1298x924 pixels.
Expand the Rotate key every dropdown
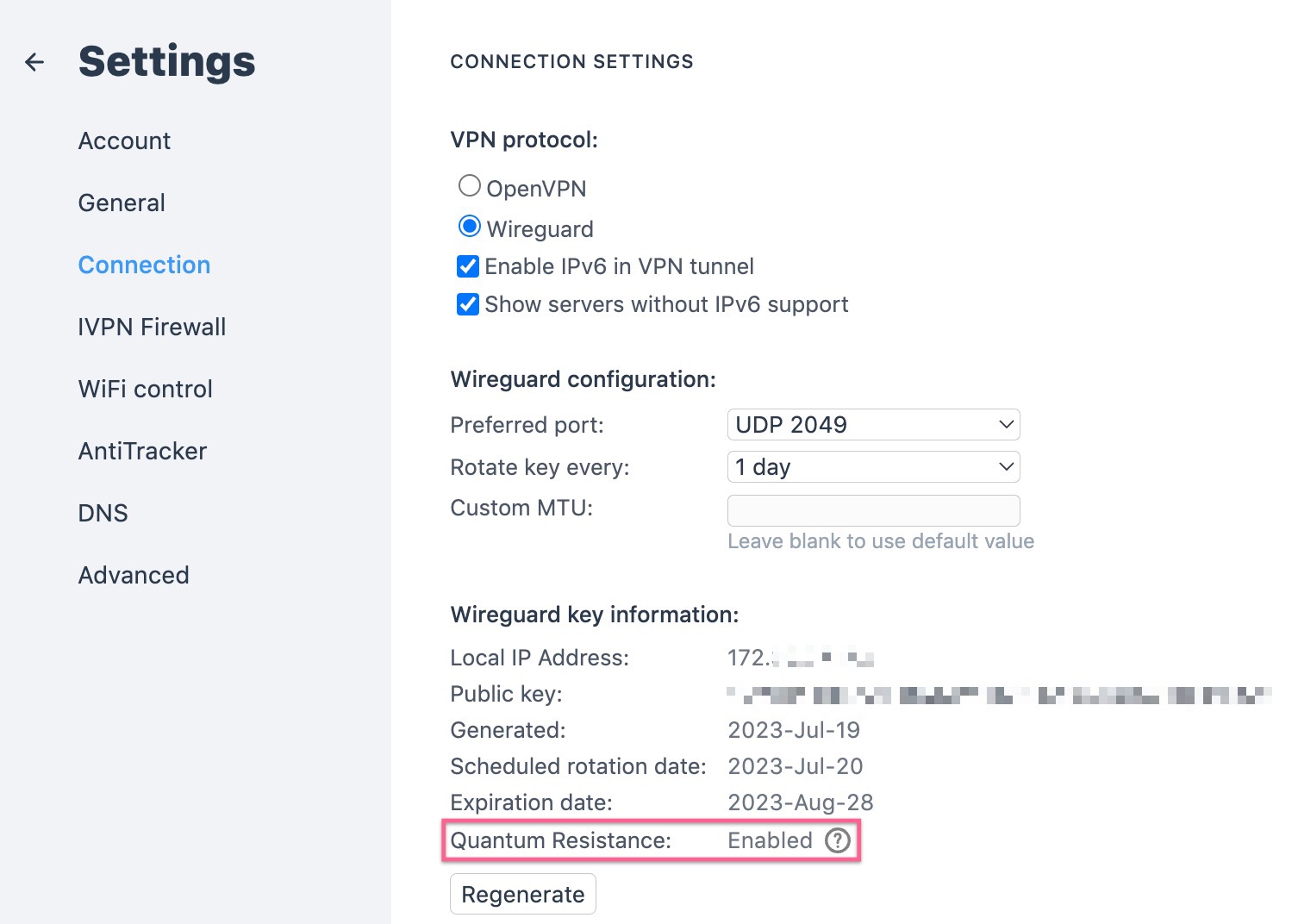click(874, 467)
